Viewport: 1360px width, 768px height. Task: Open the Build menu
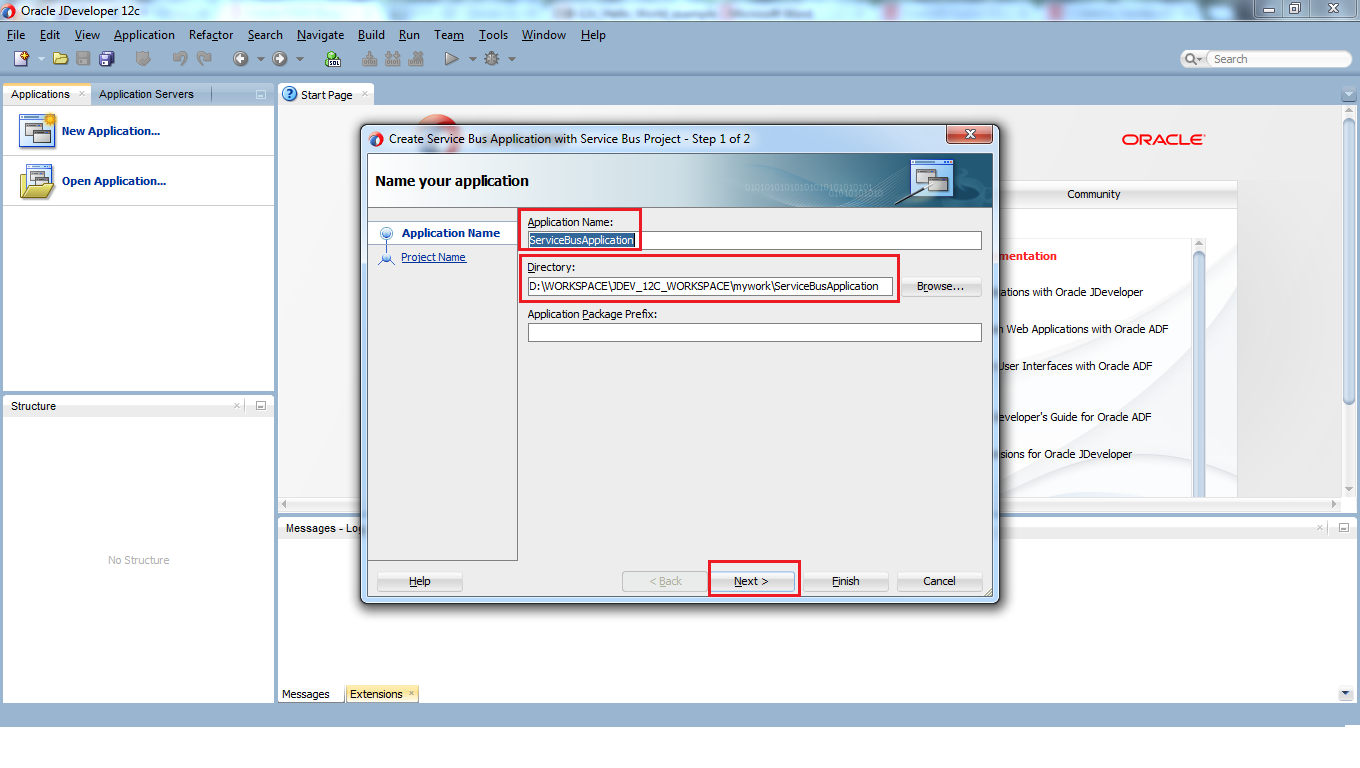pos(371,35)
